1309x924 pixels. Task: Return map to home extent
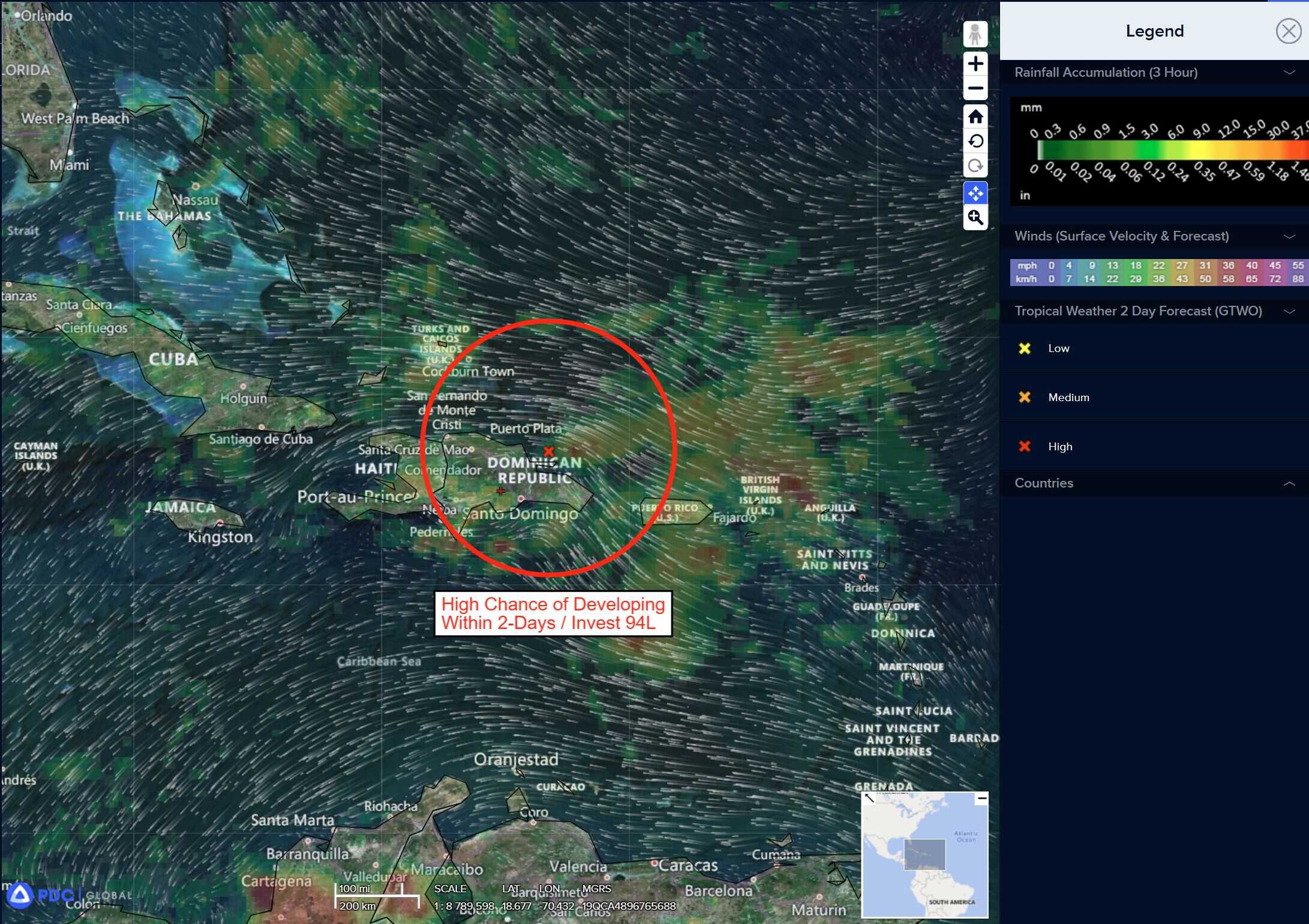click(975, 116)
